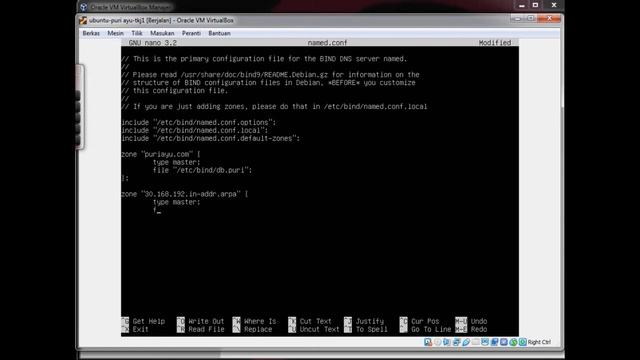
Task: Click the 'type master;' line under puriayu.com
Action: point(176,162)
